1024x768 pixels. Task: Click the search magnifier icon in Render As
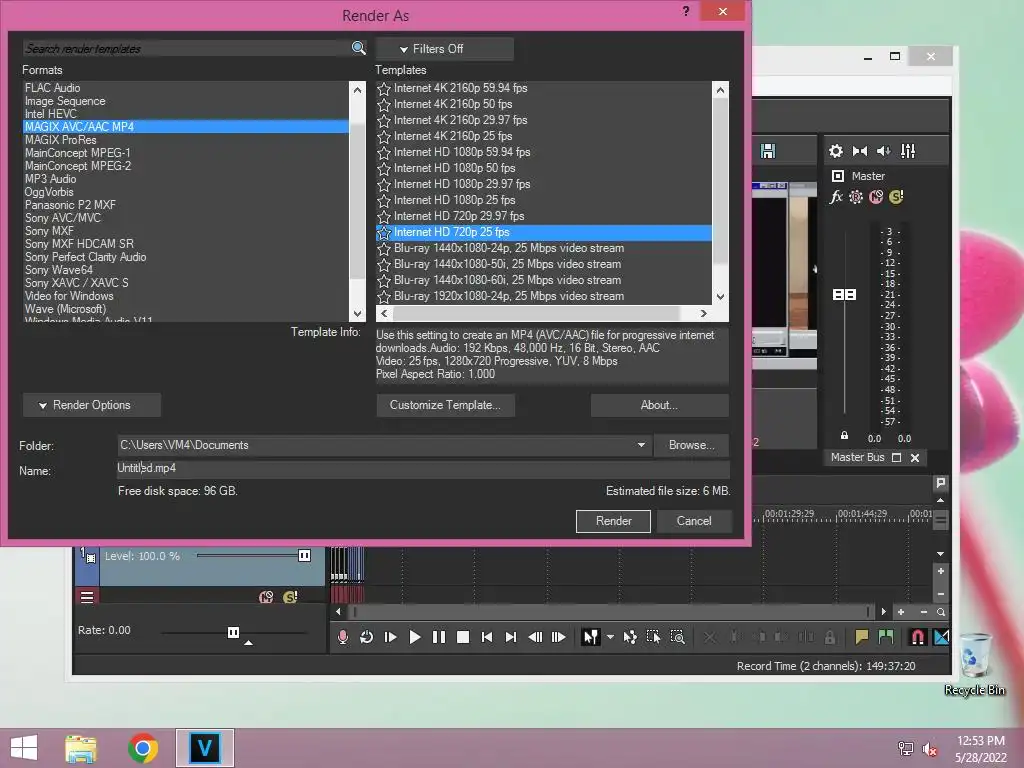[x=358, y=48]
